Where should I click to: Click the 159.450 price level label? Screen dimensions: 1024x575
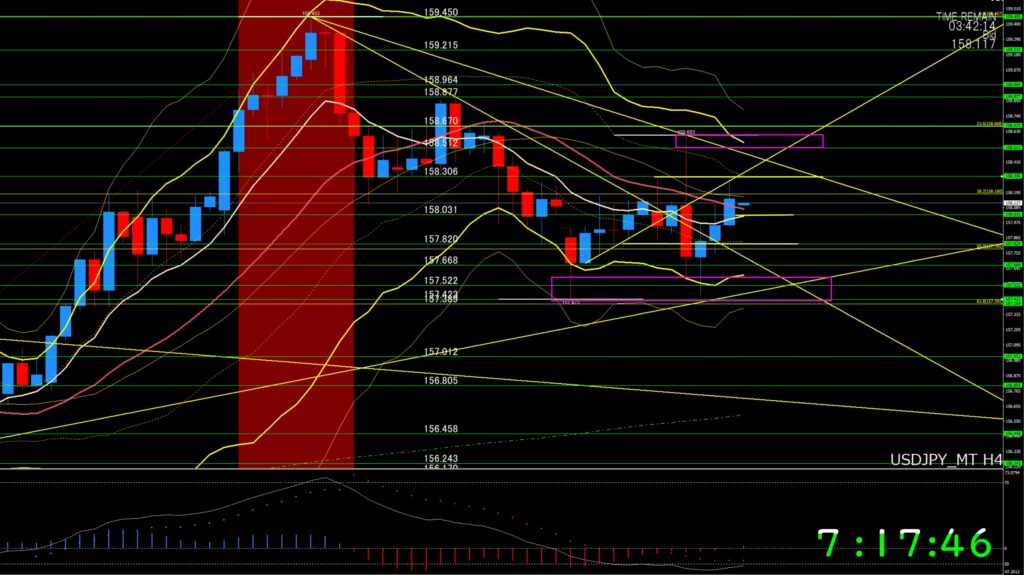point(441,13)
